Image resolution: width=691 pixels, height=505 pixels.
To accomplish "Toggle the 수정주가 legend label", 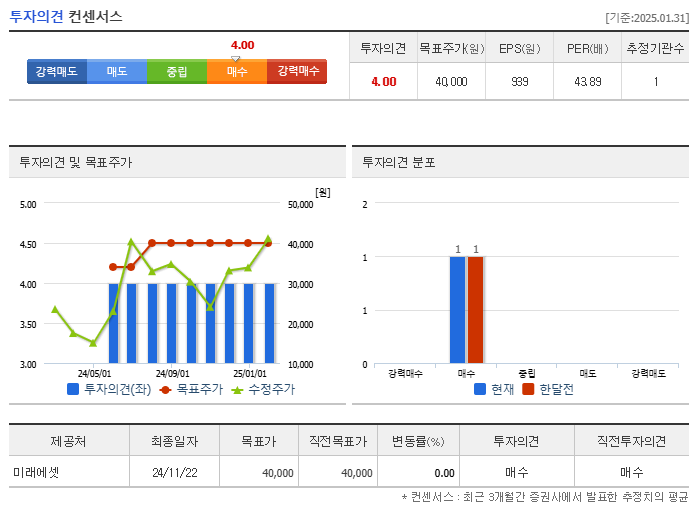I will pos(271,389).
